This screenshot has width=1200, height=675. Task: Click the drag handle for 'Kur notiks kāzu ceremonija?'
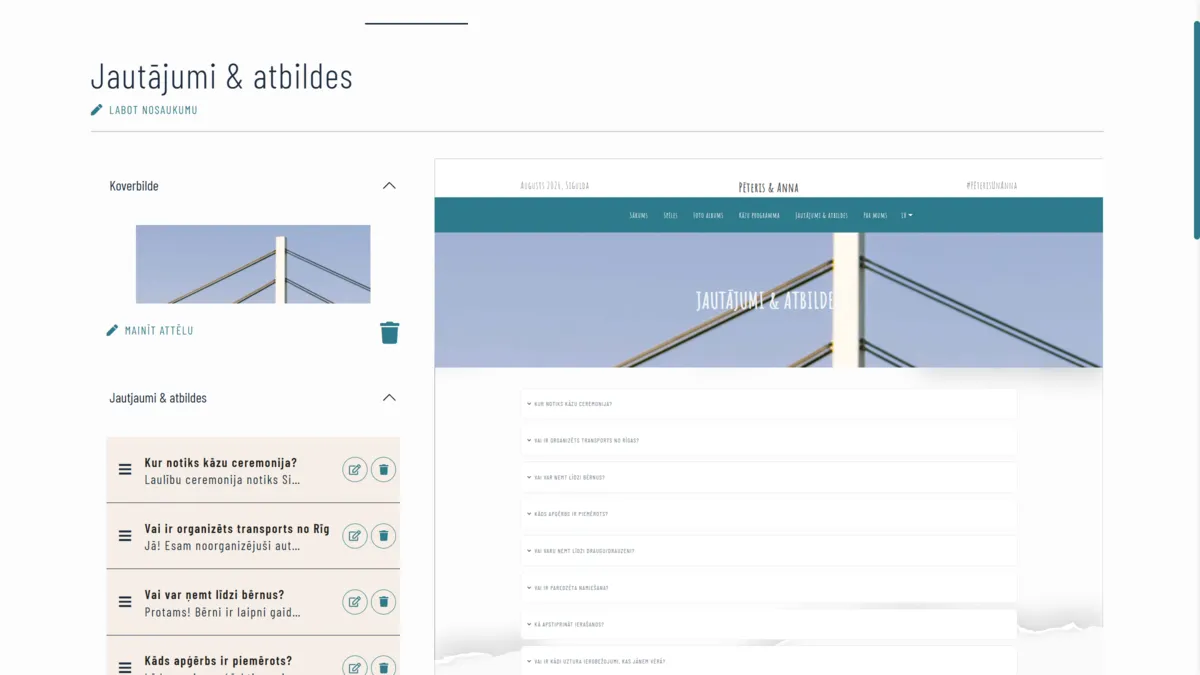[x=125, y=470]
